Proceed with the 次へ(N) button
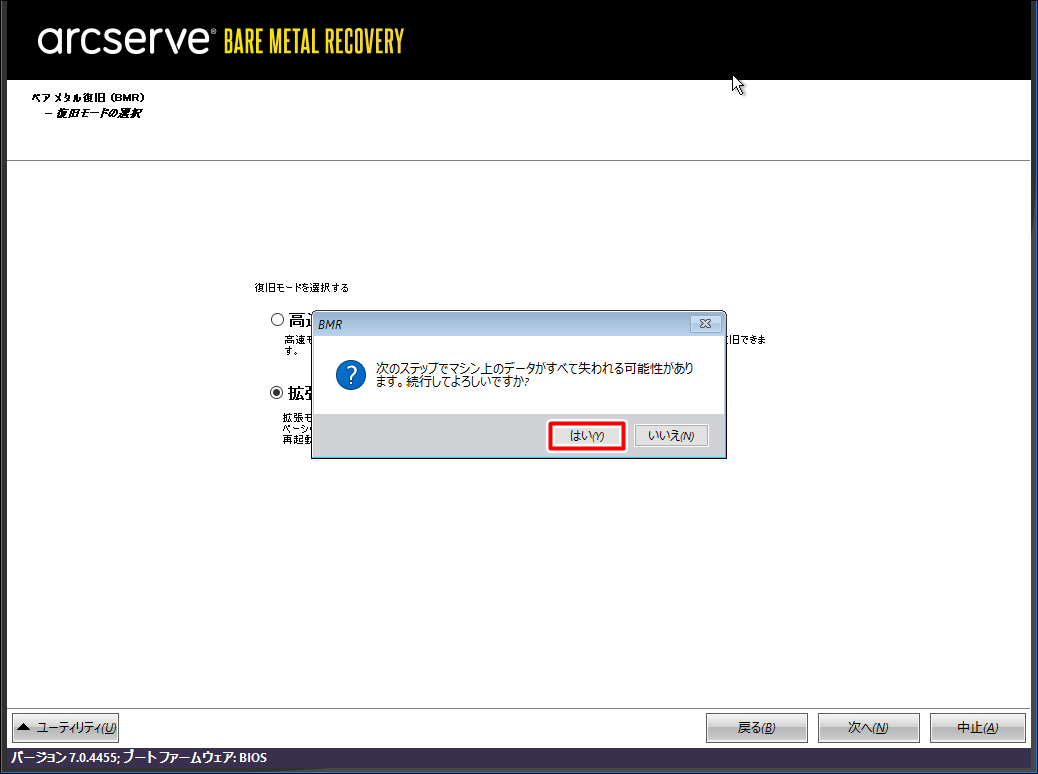The image size is (1038, 774). point(869,728)
